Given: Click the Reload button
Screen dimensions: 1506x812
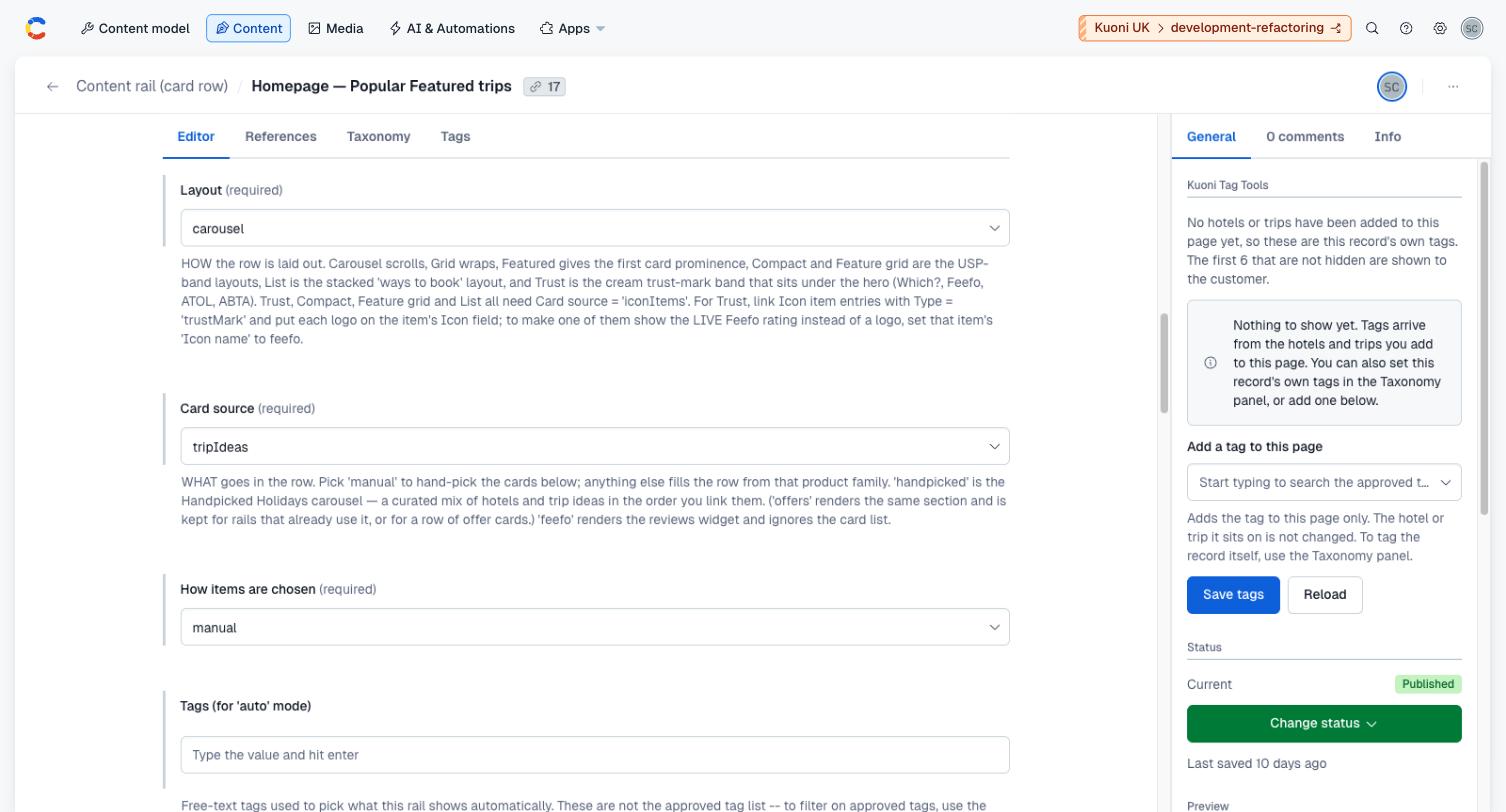Looking at the screenshot, I should (x=1325, y=595).
